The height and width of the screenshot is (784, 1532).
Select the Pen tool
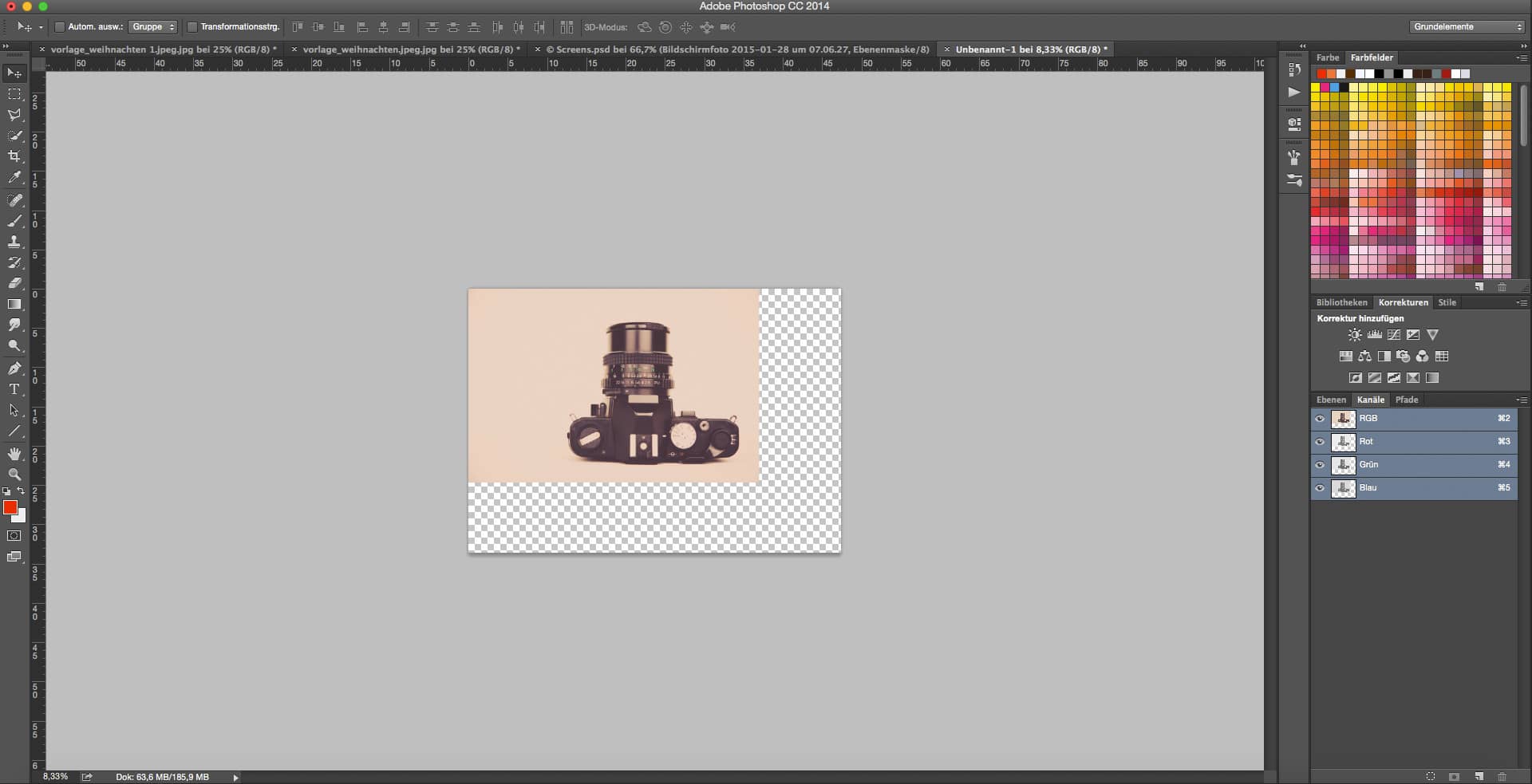tap(14, 368)
